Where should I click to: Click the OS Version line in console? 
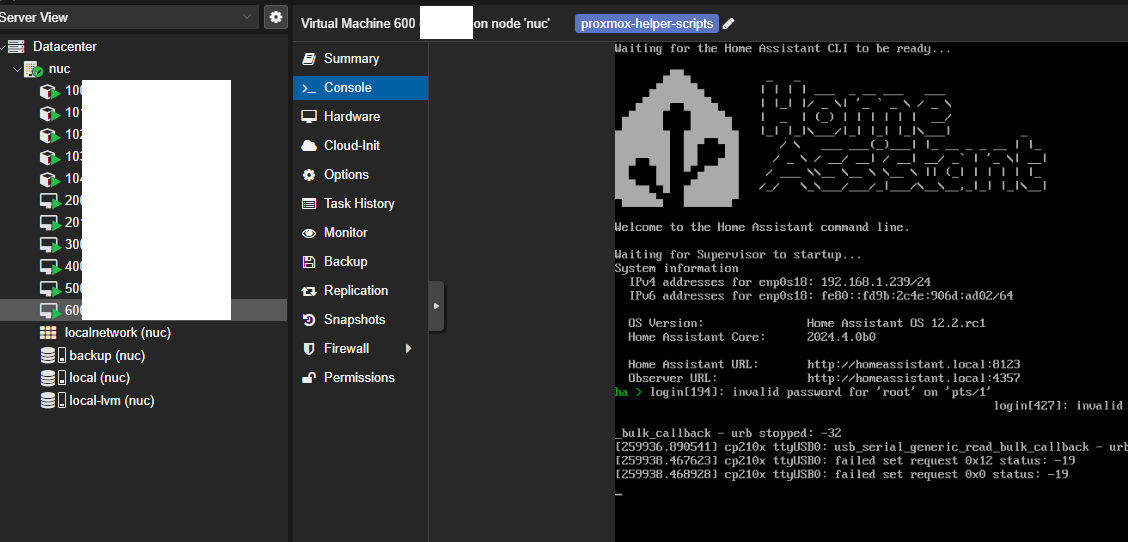806,323
